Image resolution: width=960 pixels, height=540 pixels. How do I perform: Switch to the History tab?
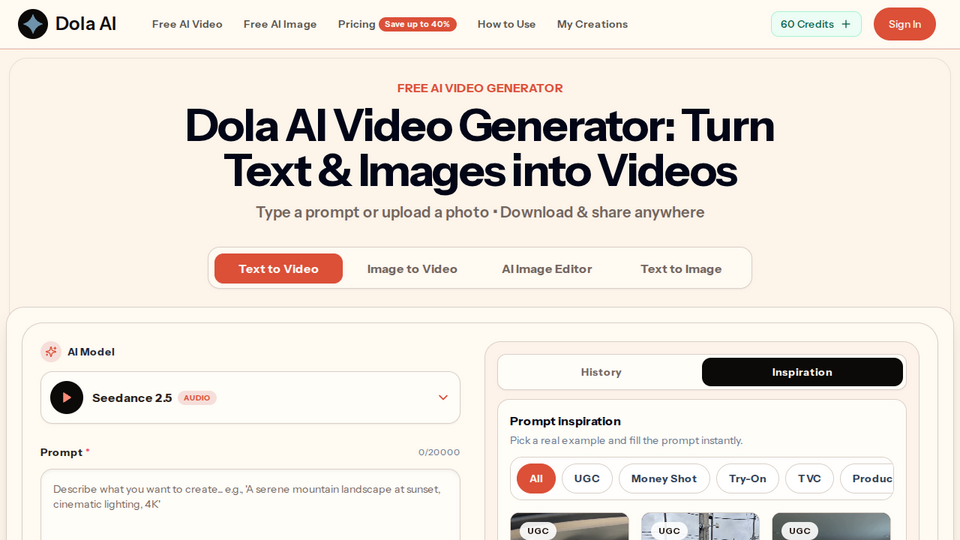601,372
